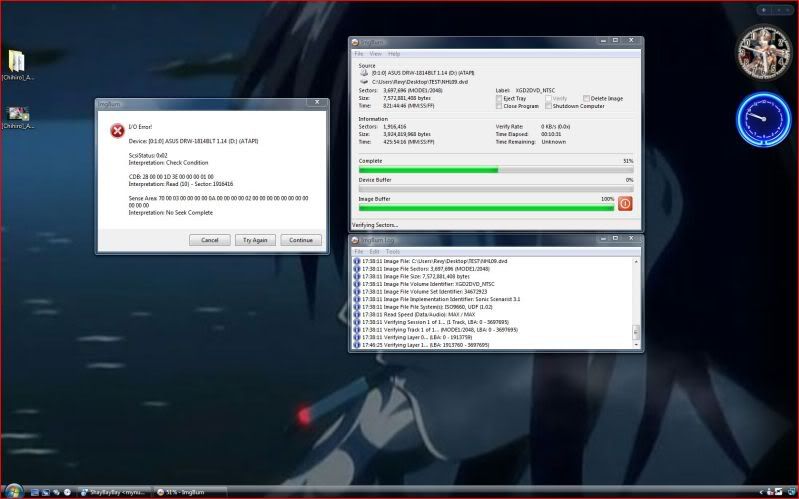Click the Complete progress bar

tap(496, 170)
